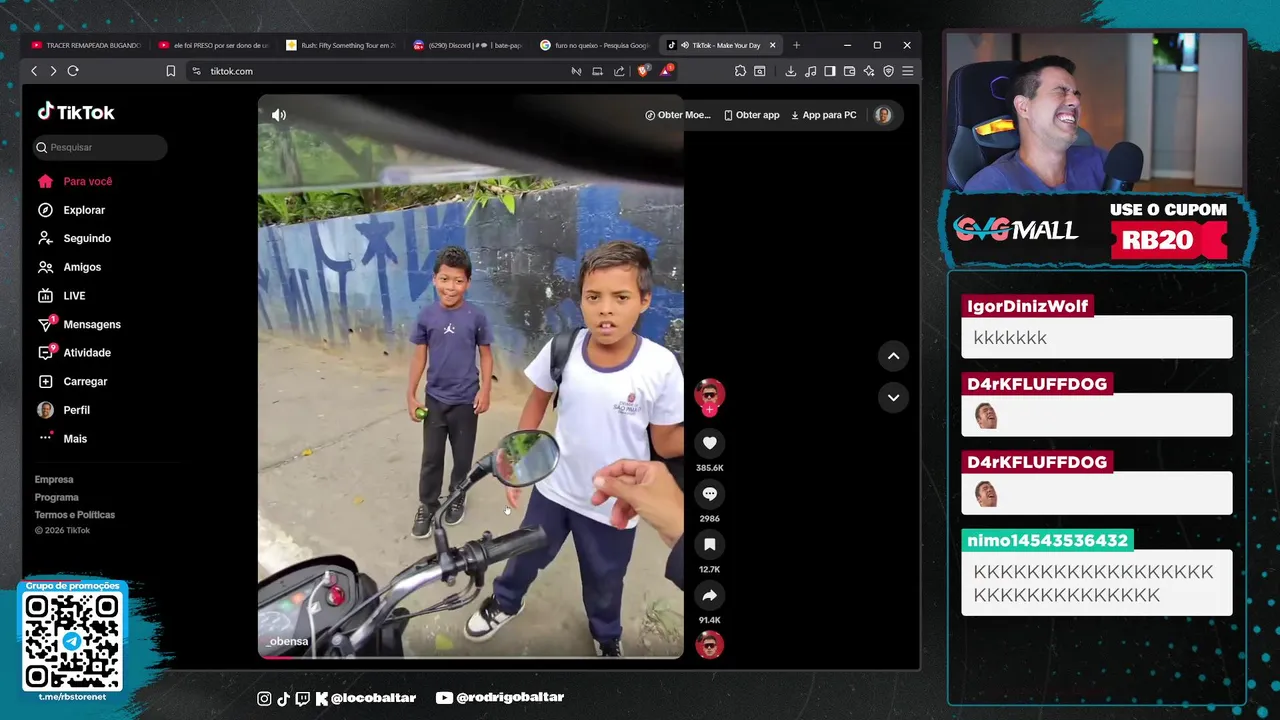Click Obter Moedas button
This screenshot has width=1280, height=720.
coord(678,115)
